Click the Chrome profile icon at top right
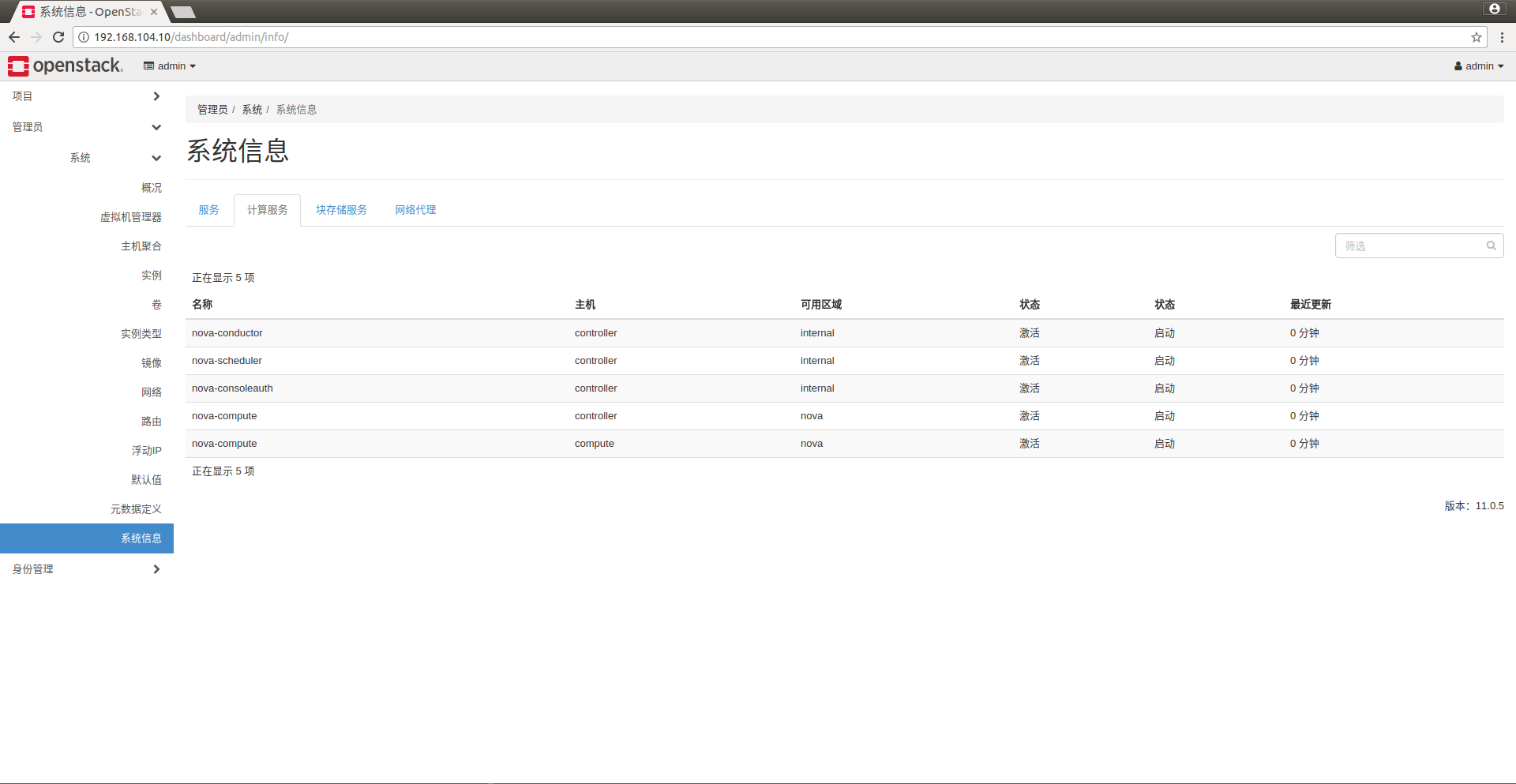The image size is (1516, 784). click(x=1494, y=9)
